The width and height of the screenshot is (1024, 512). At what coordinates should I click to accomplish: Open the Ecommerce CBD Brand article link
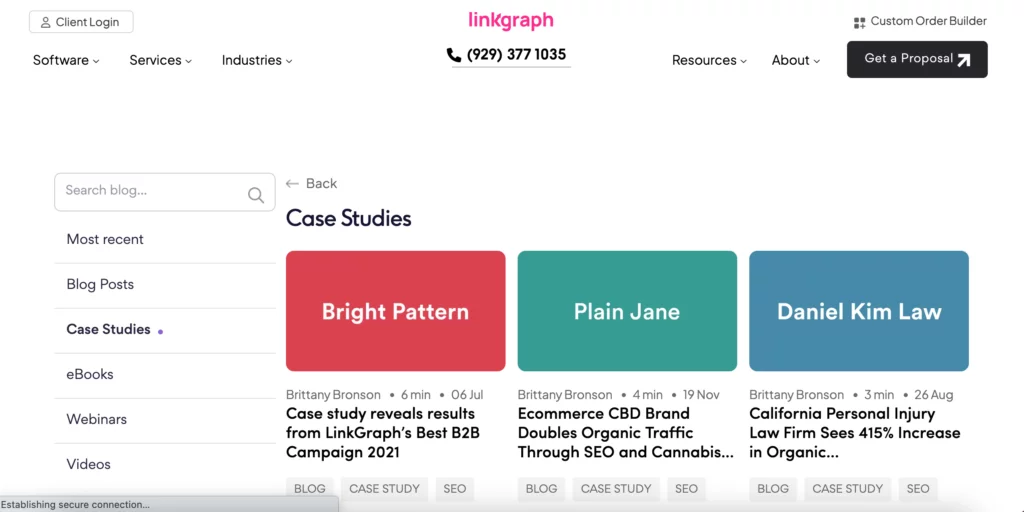point(625,433)
